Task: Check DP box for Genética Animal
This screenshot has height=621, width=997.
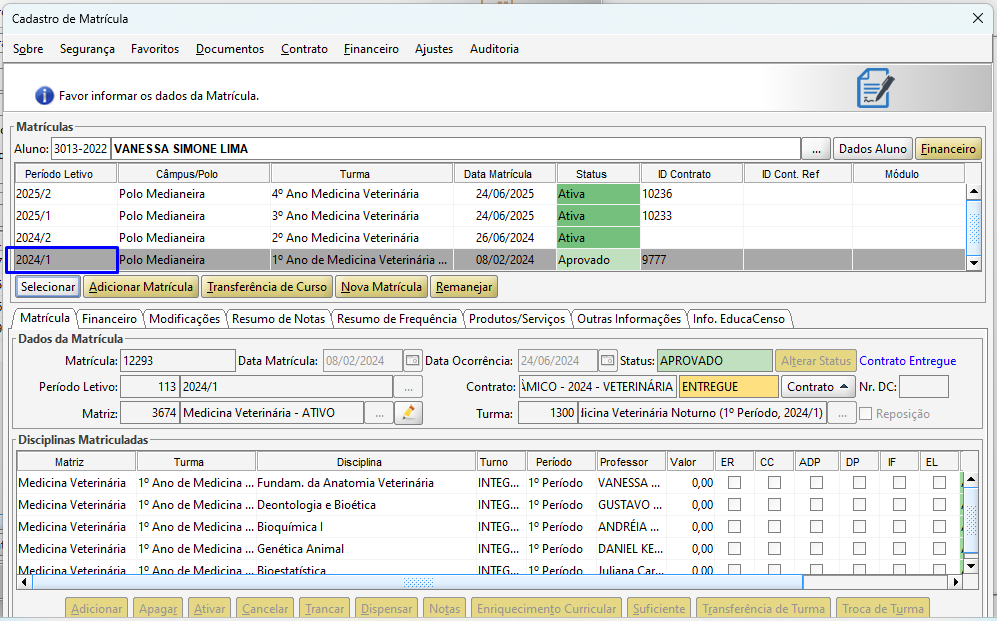Action: click(859, 549)
